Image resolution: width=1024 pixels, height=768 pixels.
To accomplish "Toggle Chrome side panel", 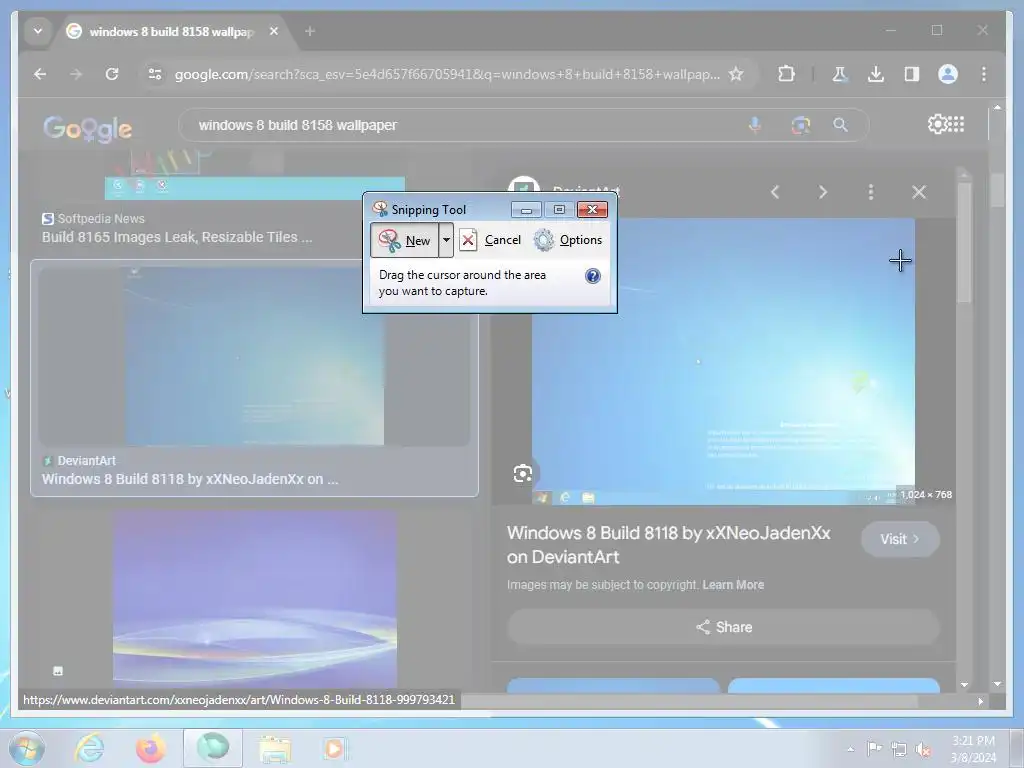I will pyautogui.click(x=912, y=74).
